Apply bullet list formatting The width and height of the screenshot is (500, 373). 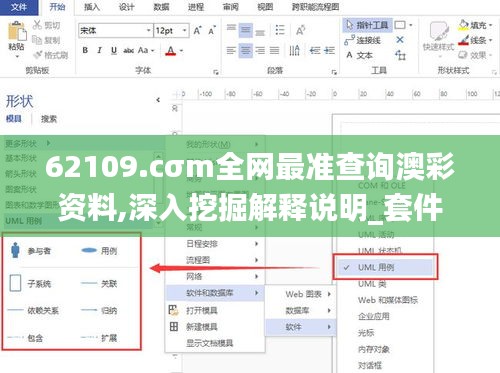tap(280, 30)
